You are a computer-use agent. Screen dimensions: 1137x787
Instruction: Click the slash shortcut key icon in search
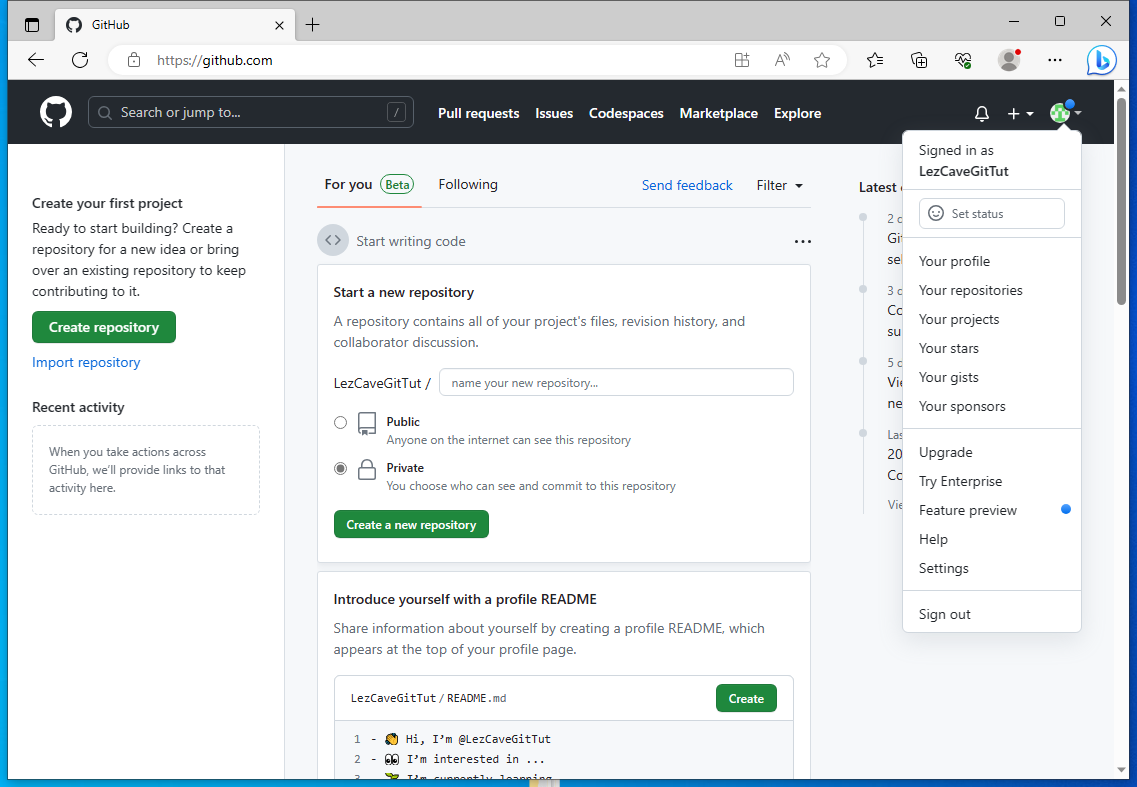(396, 112)
